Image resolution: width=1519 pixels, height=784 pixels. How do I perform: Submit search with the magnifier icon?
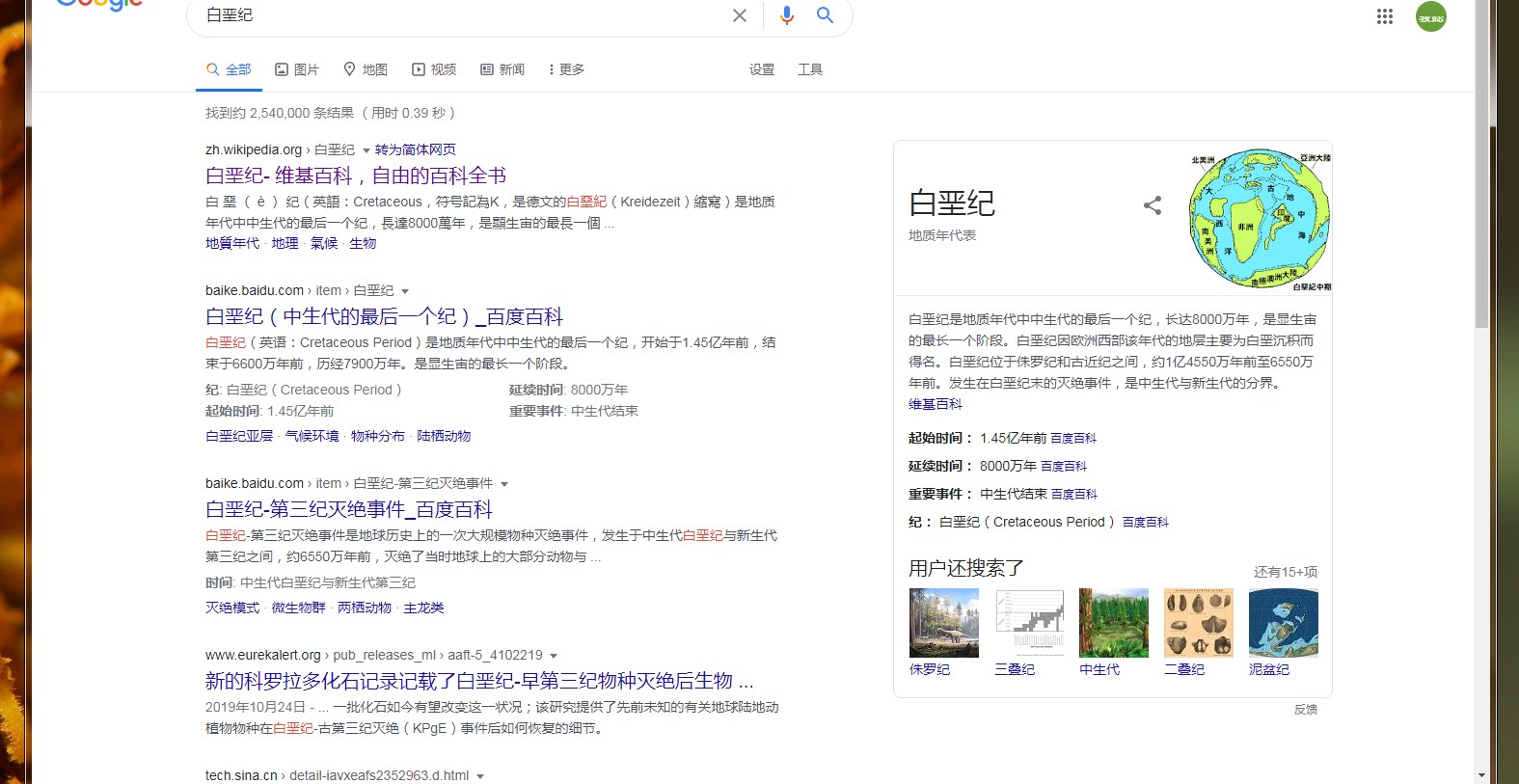[x=826, y=15]
